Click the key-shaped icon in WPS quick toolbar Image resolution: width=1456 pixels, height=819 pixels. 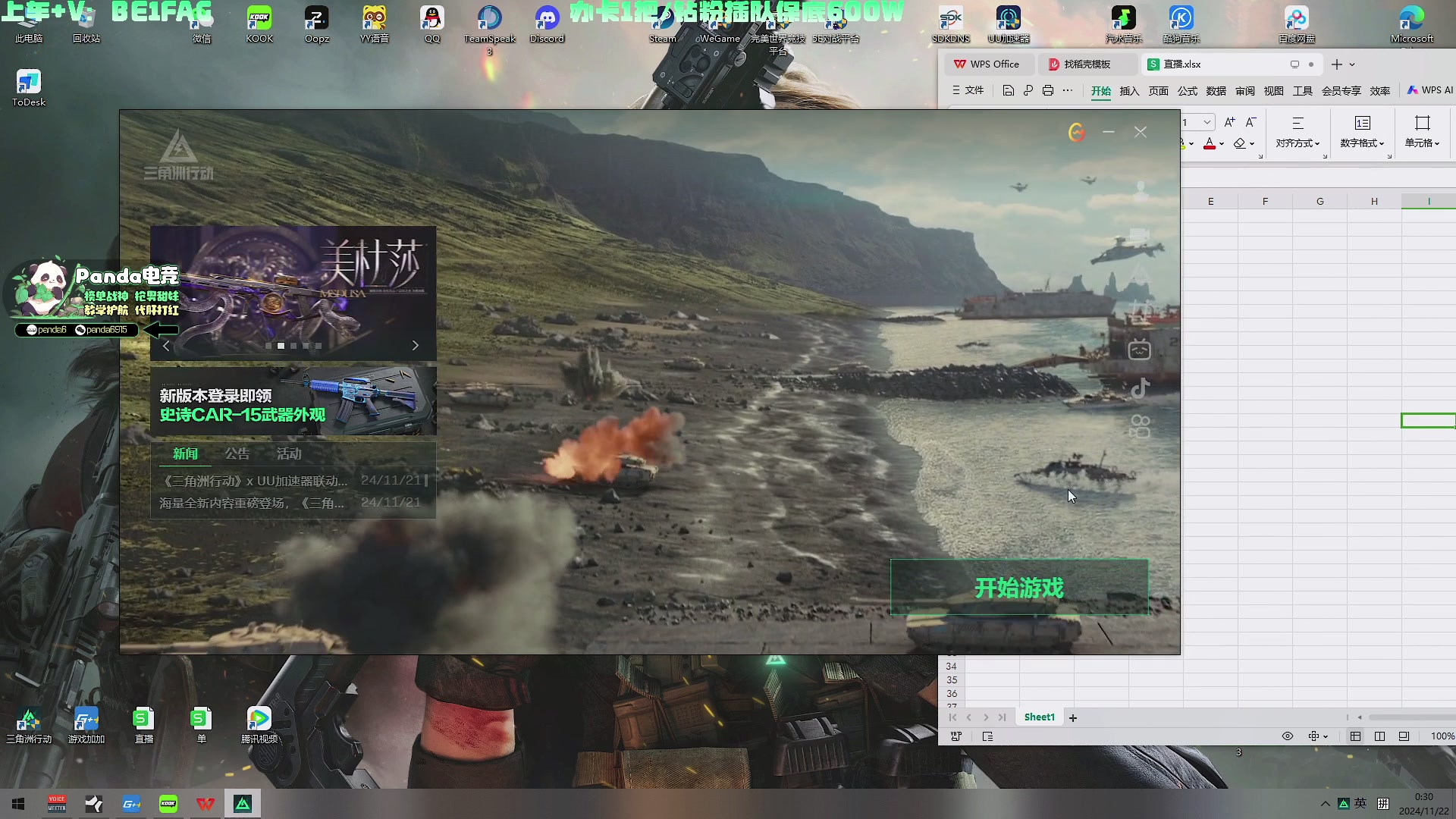click(x=1028, y=90)
